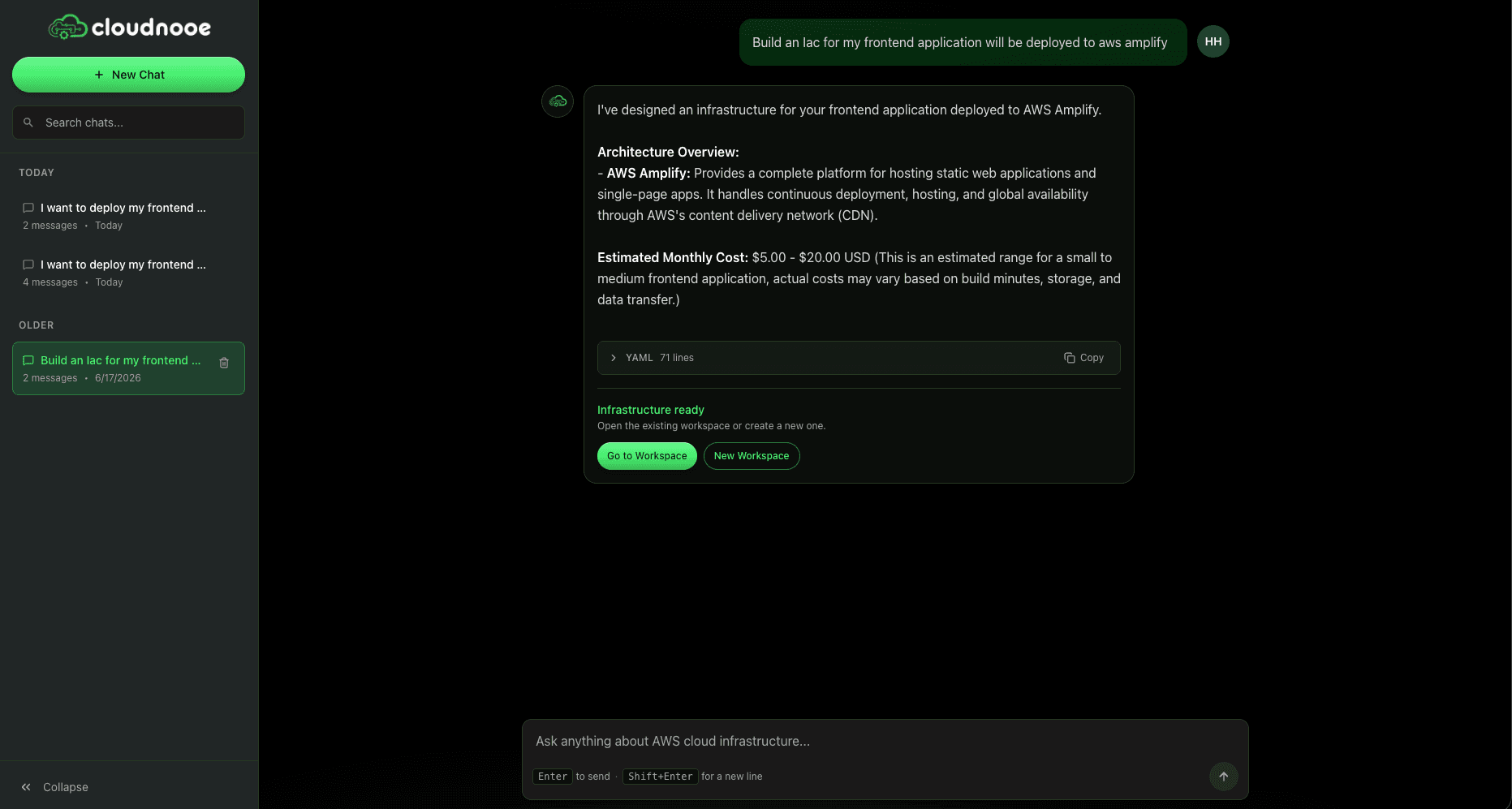
Task: Click the copy icon on YAML block
Action: (1069, 358)
